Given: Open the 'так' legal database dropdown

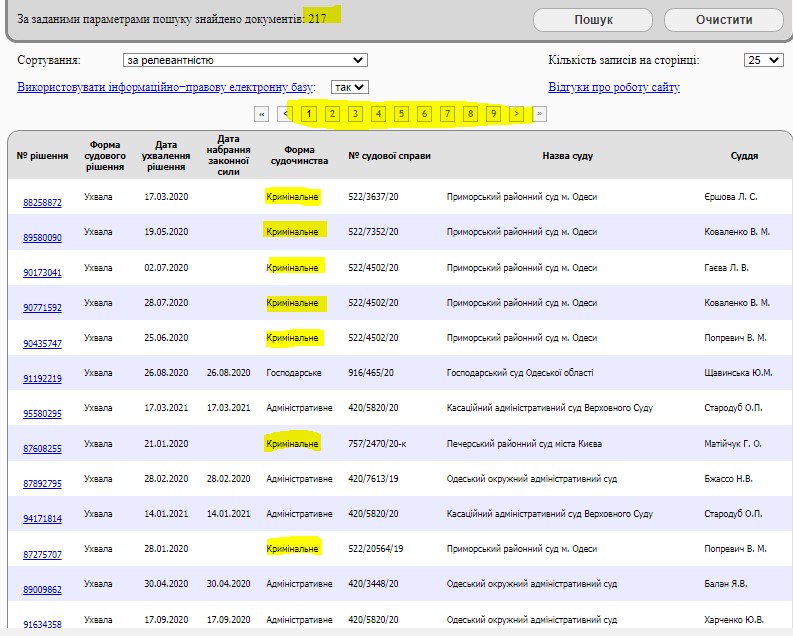Looking at the screenshot, I should click(x=350, y=87).
